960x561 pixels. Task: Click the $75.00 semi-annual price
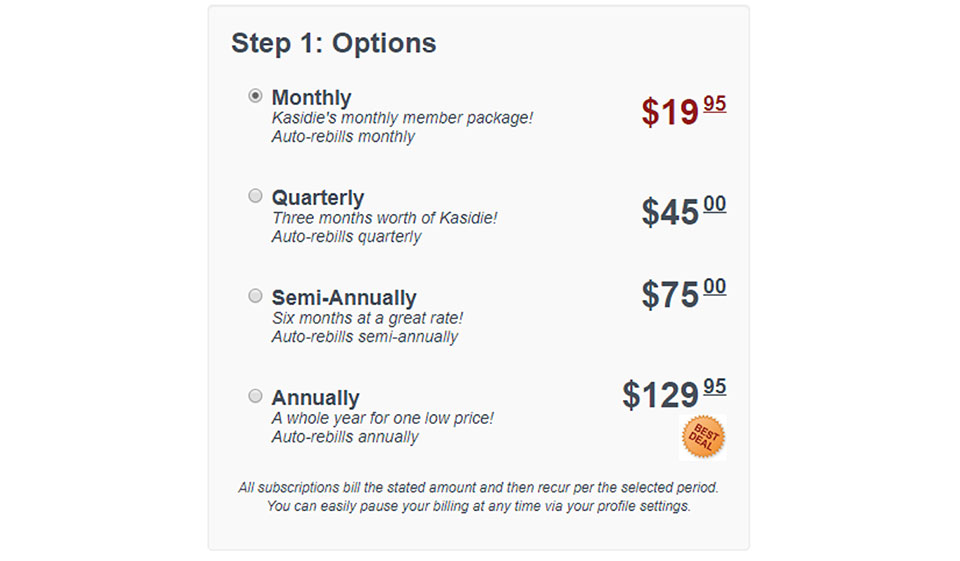tap(683, 294)
